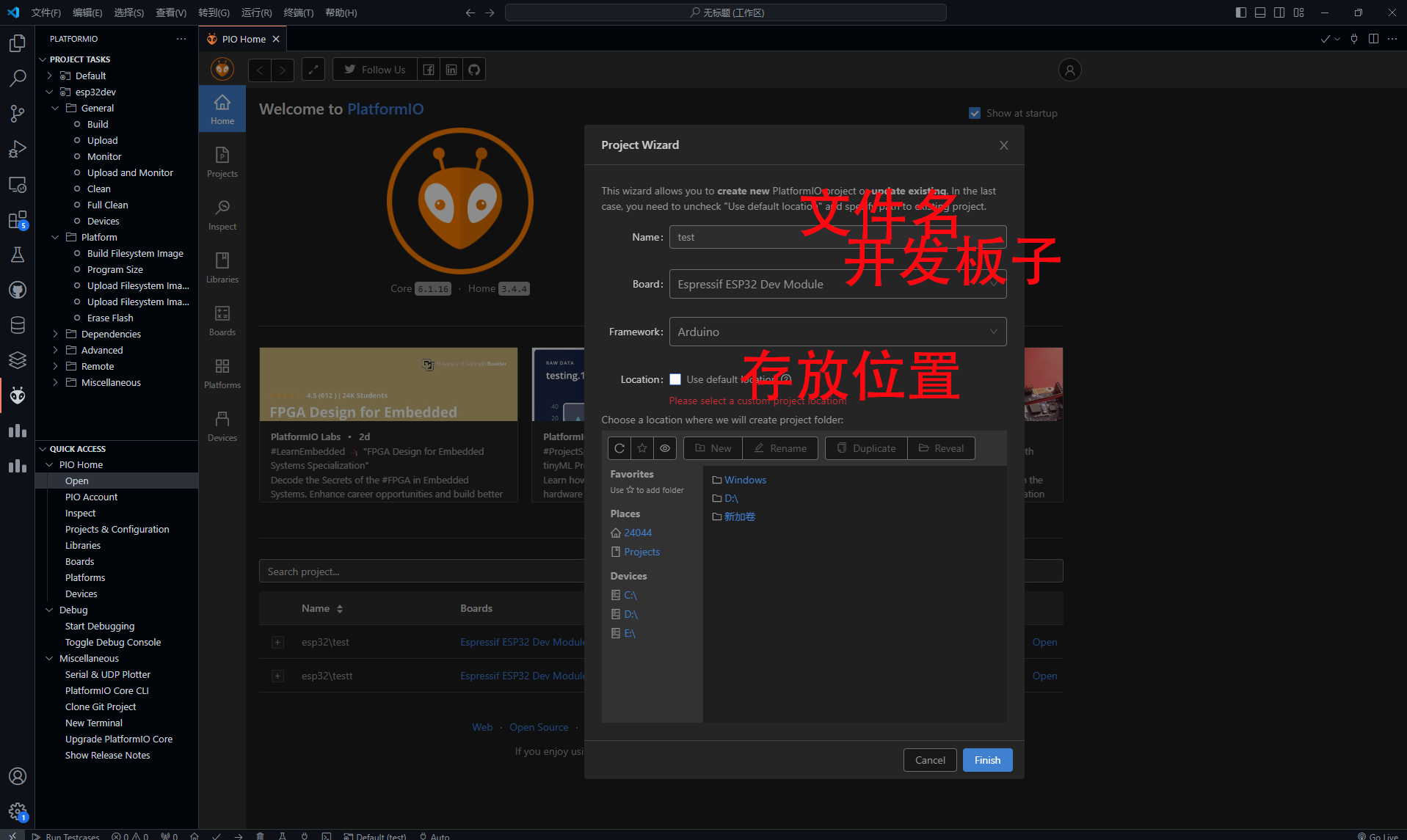Screen dimensions: 1407x840
Task: Collapse the esp32dev tree node
Action: point(49,92)
